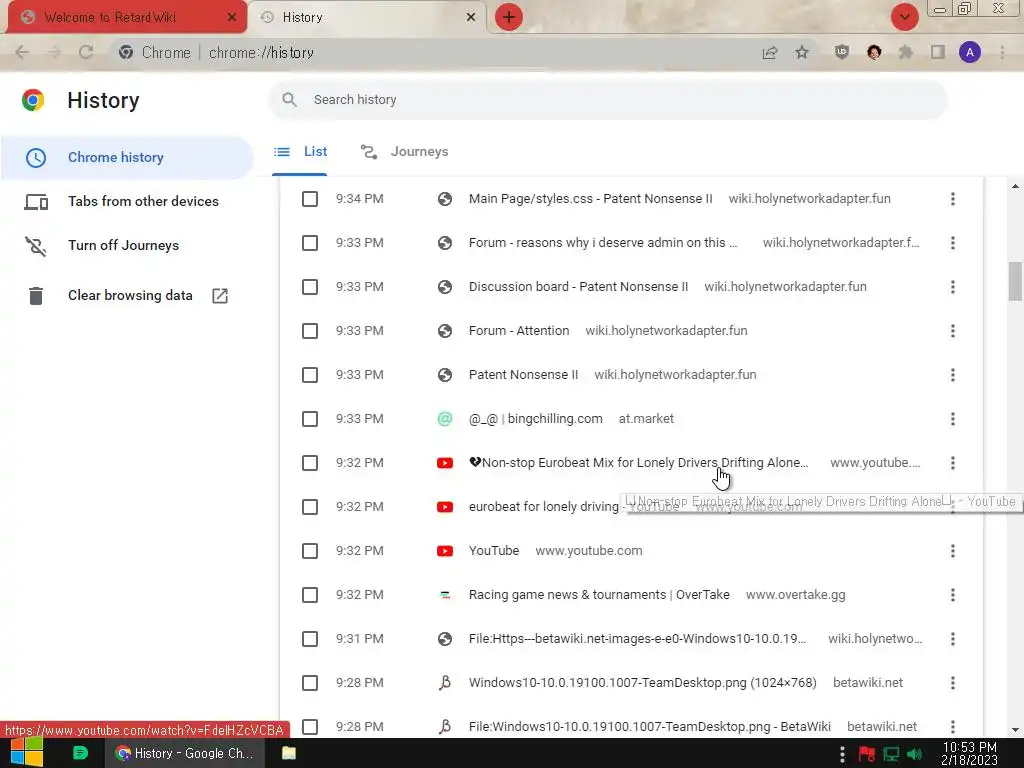Open Racing game news & tournaments OverTake link
The height and width of the screenshot is (768, 1024).
click(x=599, y=595)
